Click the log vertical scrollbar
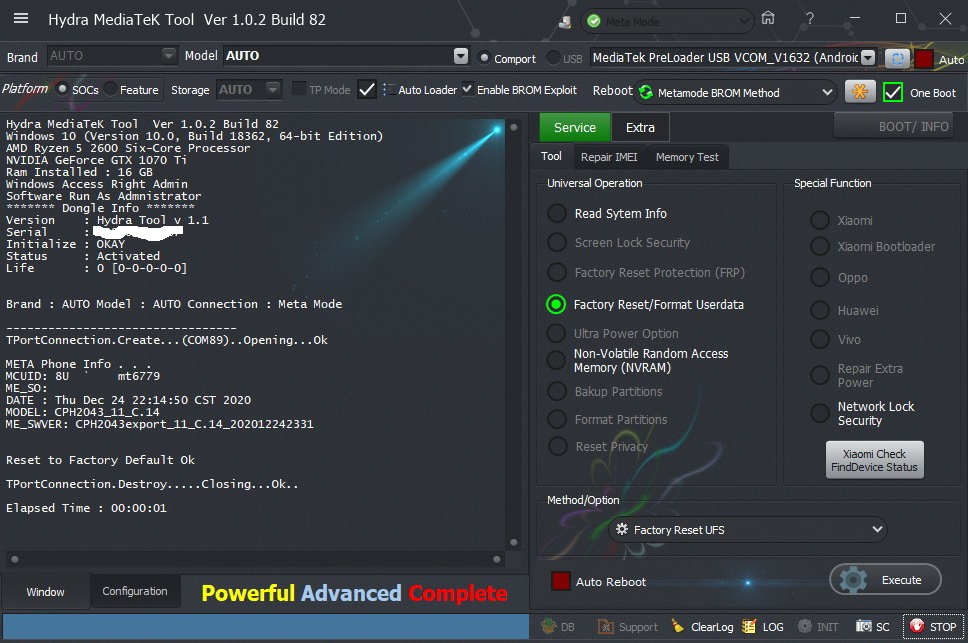968x643 pixels. click(x=513, y=335)
